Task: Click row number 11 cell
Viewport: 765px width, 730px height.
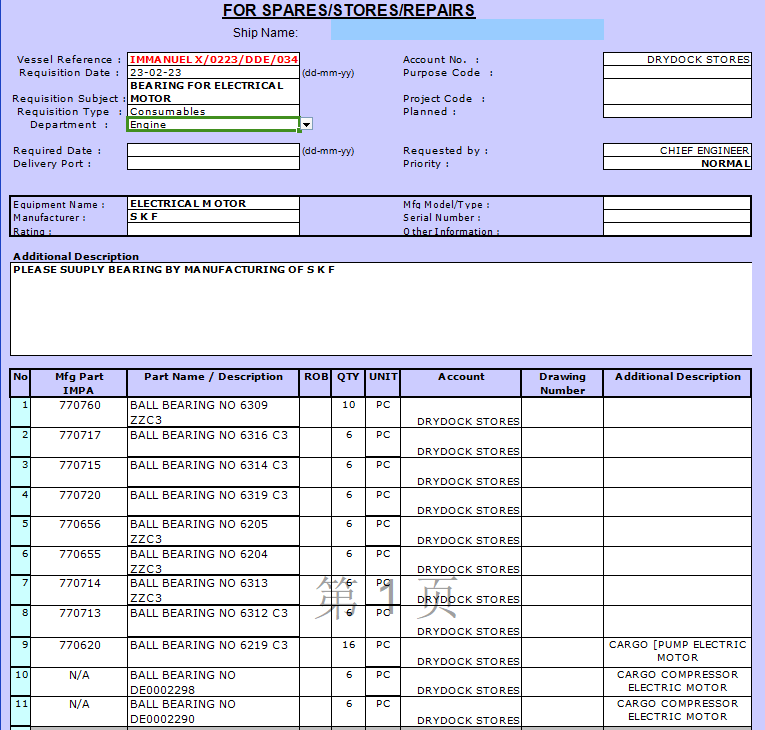Action: (x=20, y=711)
